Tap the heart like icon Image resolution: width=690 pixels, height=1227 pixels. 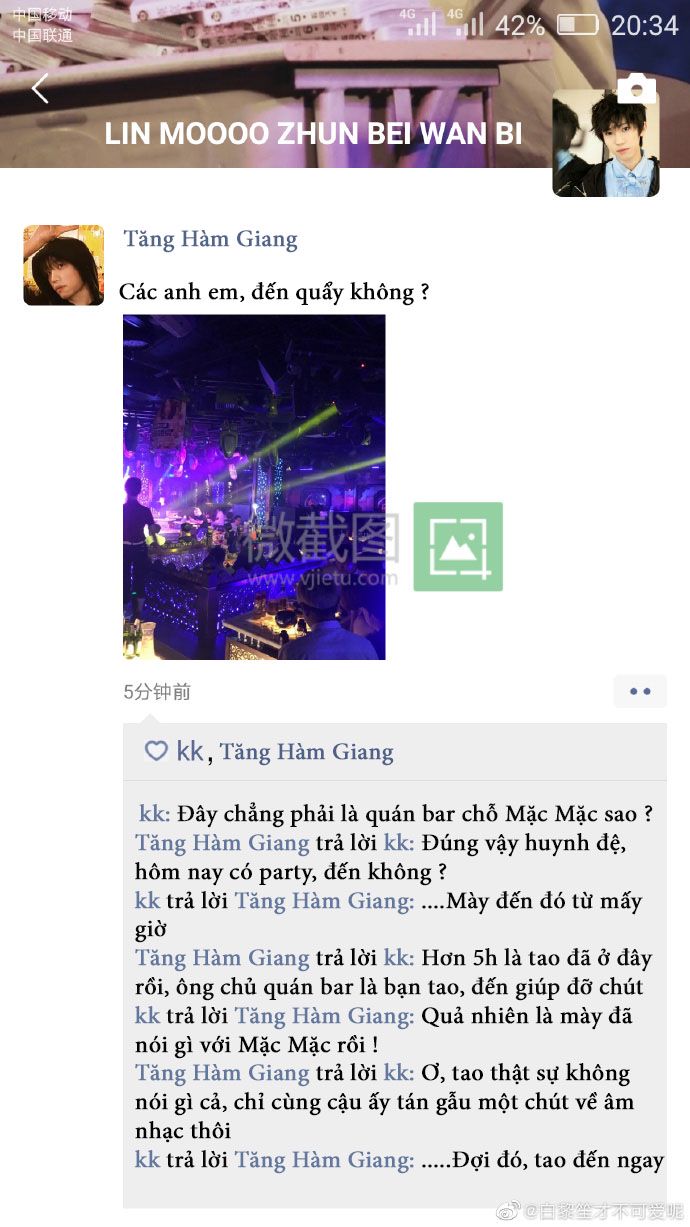coord(156,751)
